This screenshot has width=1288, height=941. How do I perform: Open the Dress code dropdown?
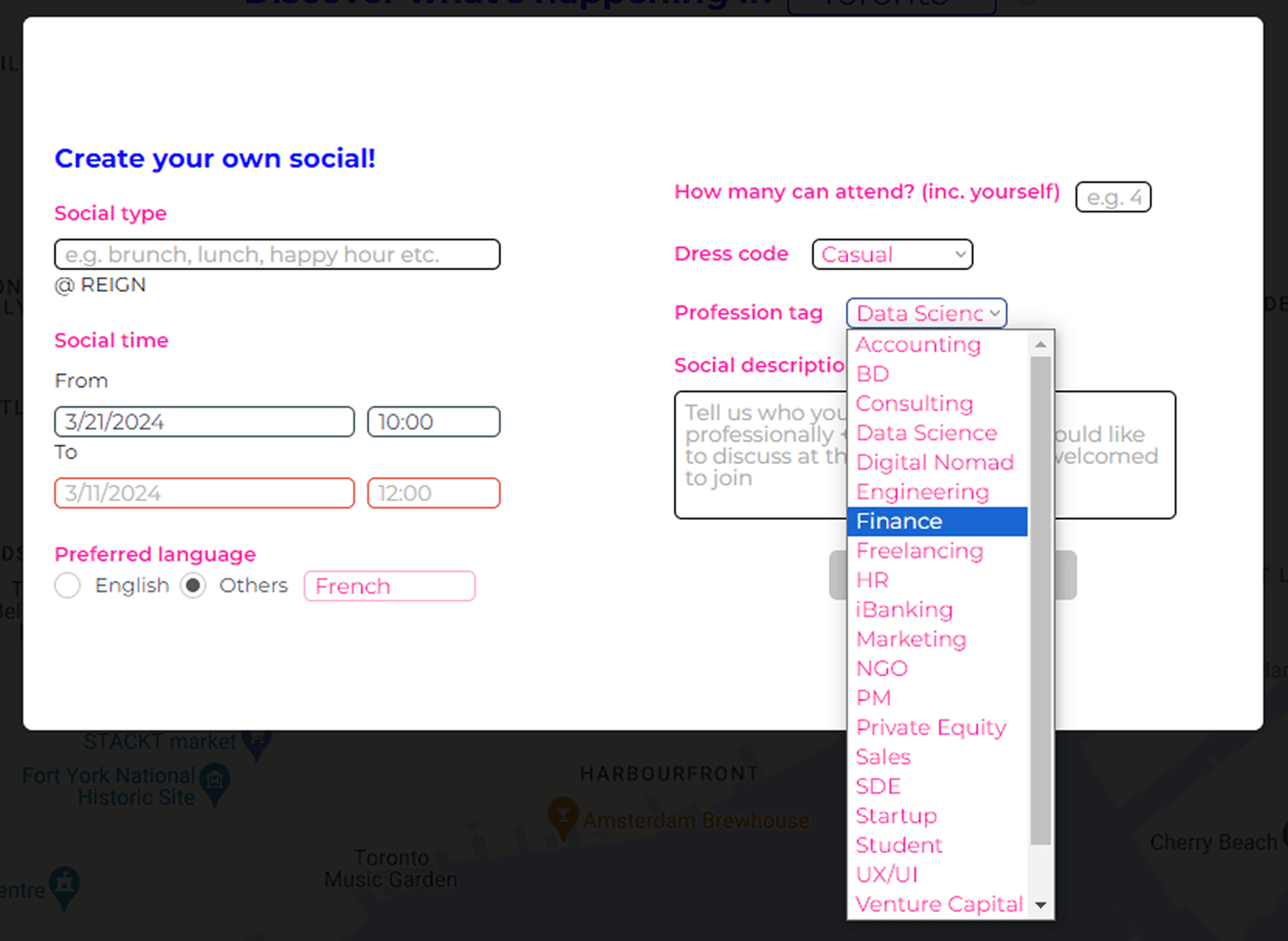pos(892,254)
